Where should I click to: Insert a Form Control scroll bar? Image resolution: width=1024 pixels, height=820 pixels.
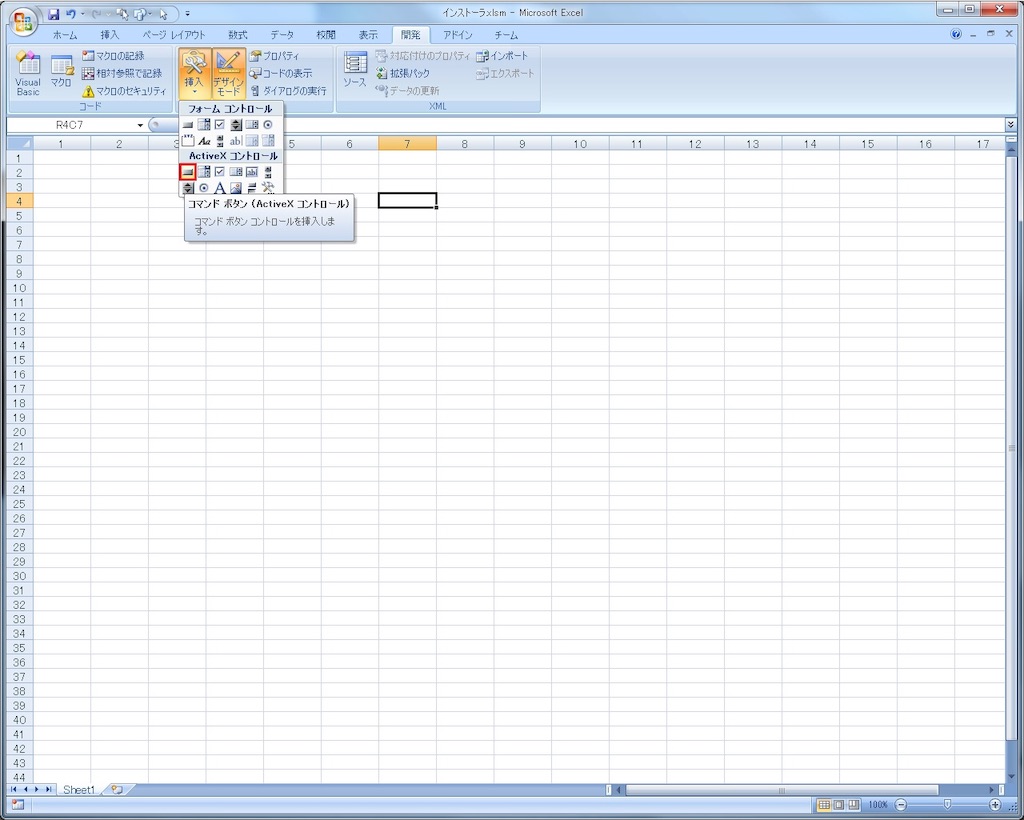point(220,140)
